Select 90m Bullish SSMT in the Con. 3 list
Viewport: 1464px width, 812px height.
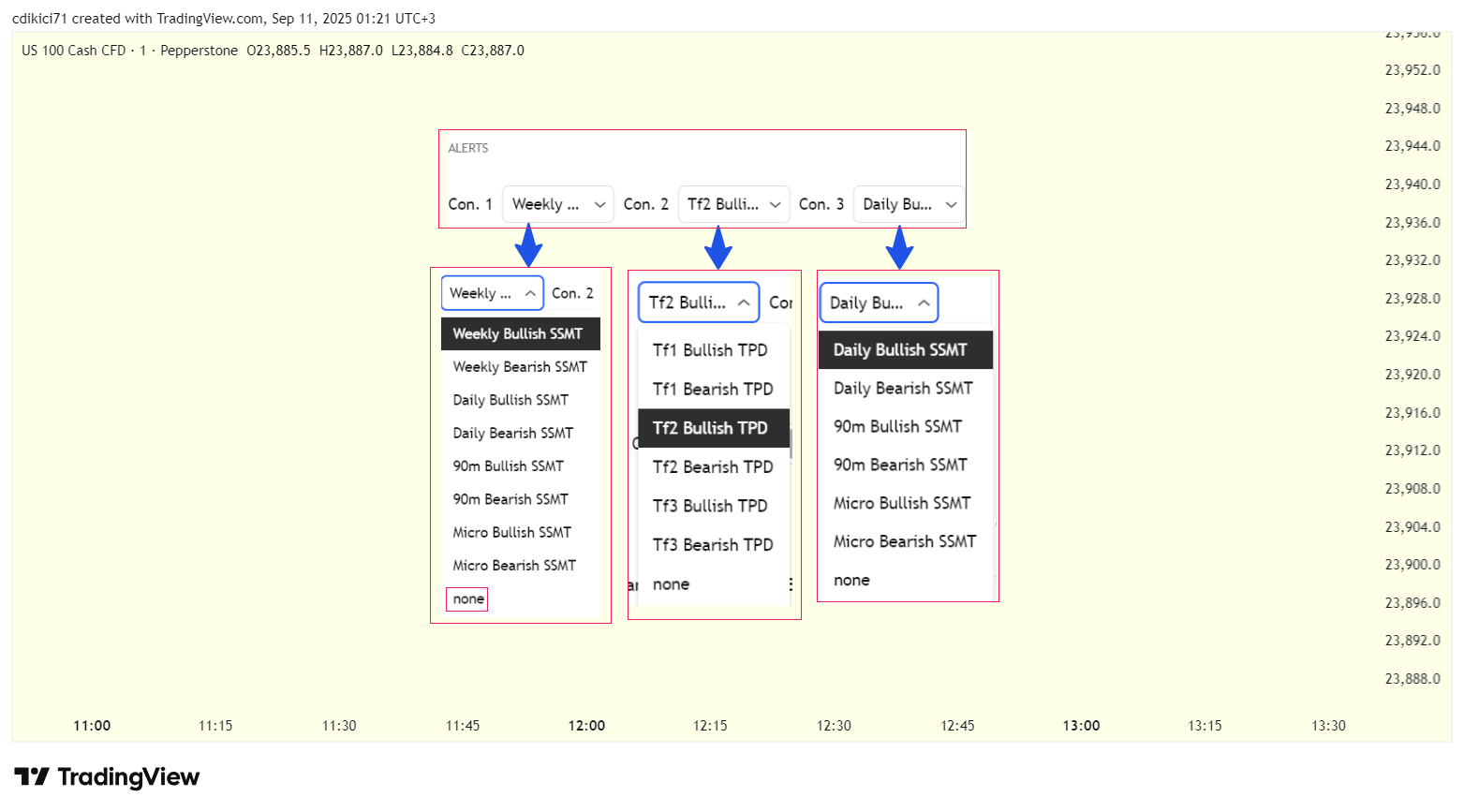(x=906, y=427)
